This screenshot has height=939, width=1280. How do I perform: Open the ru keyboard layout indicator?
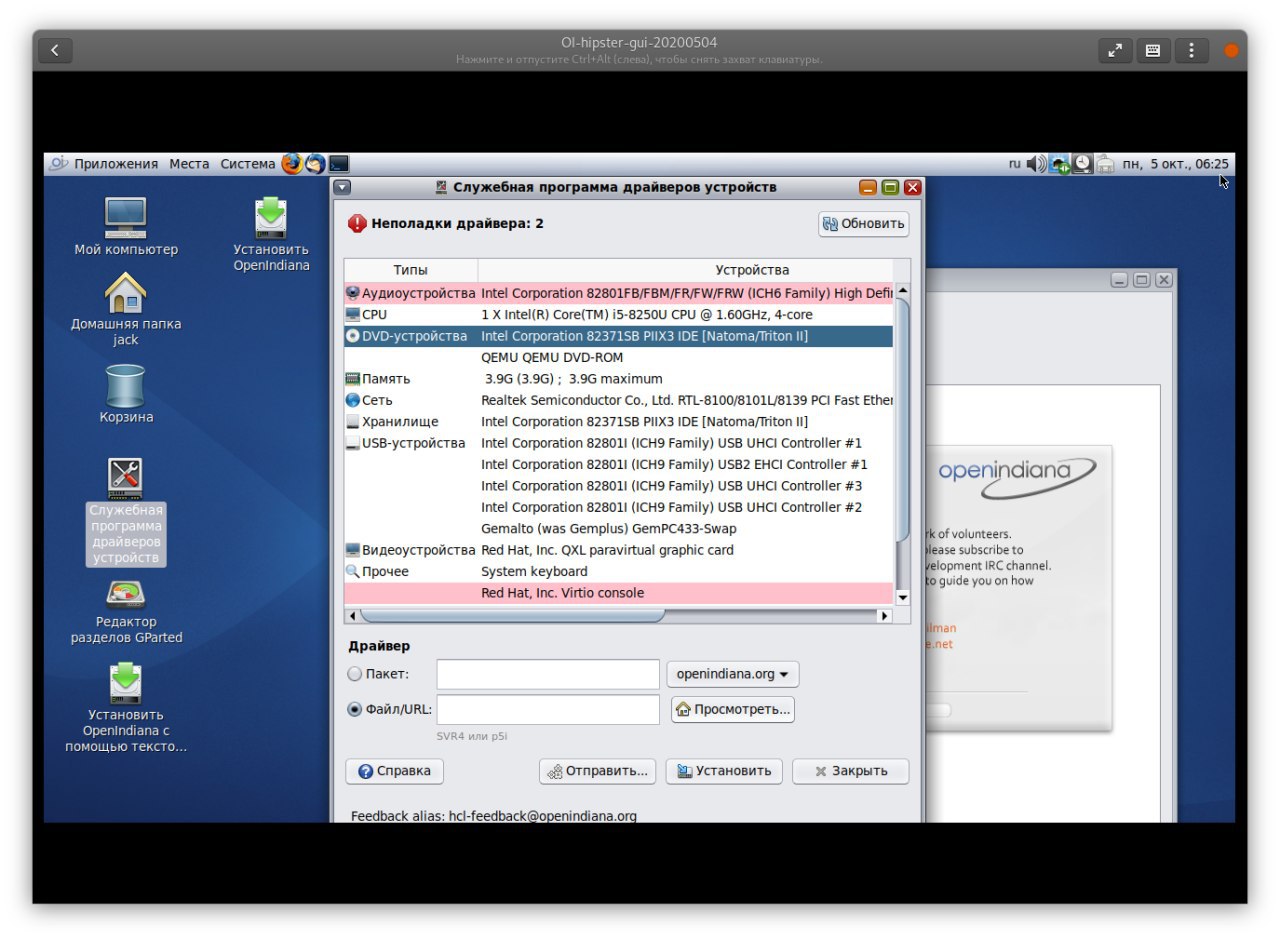coord(1015,164)
